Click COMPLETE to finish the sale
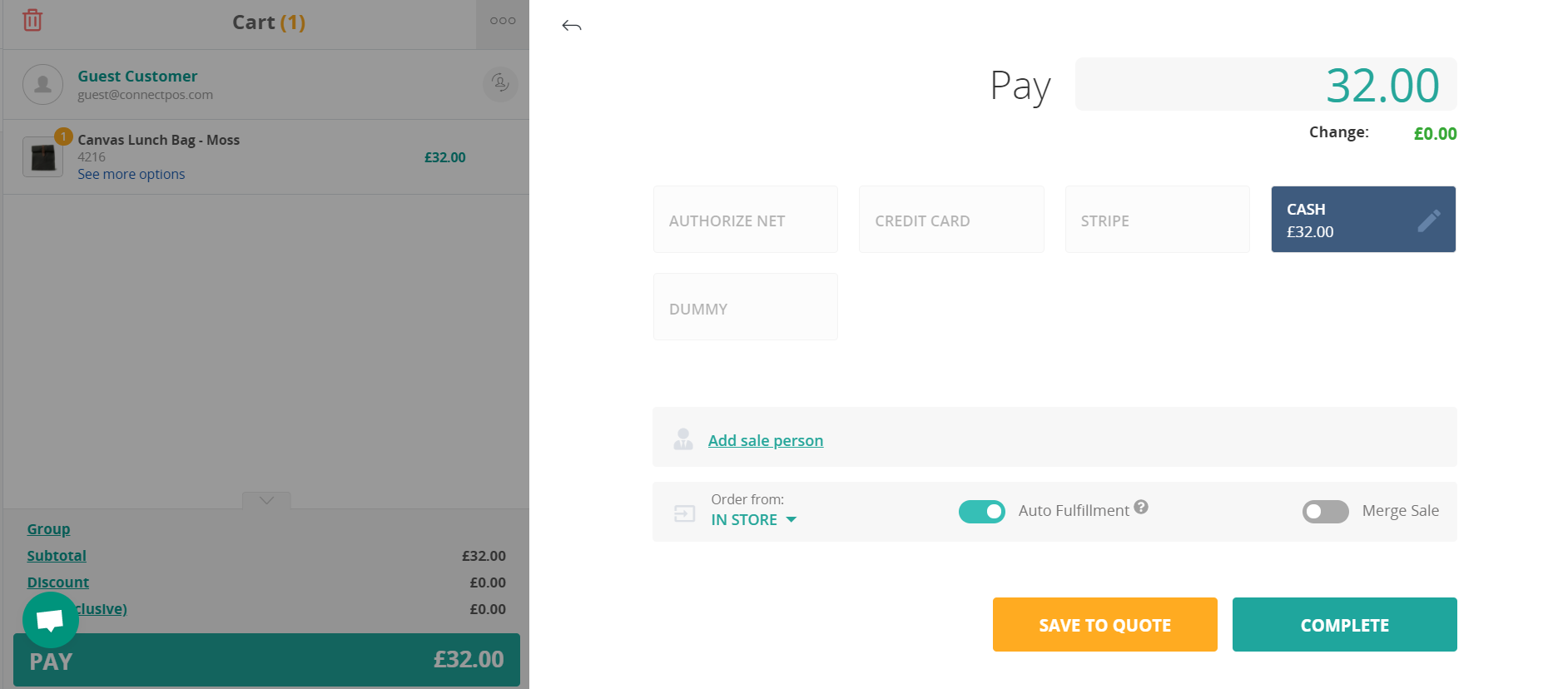Screen dimensions: 1568x689 tap(1343, 624)
